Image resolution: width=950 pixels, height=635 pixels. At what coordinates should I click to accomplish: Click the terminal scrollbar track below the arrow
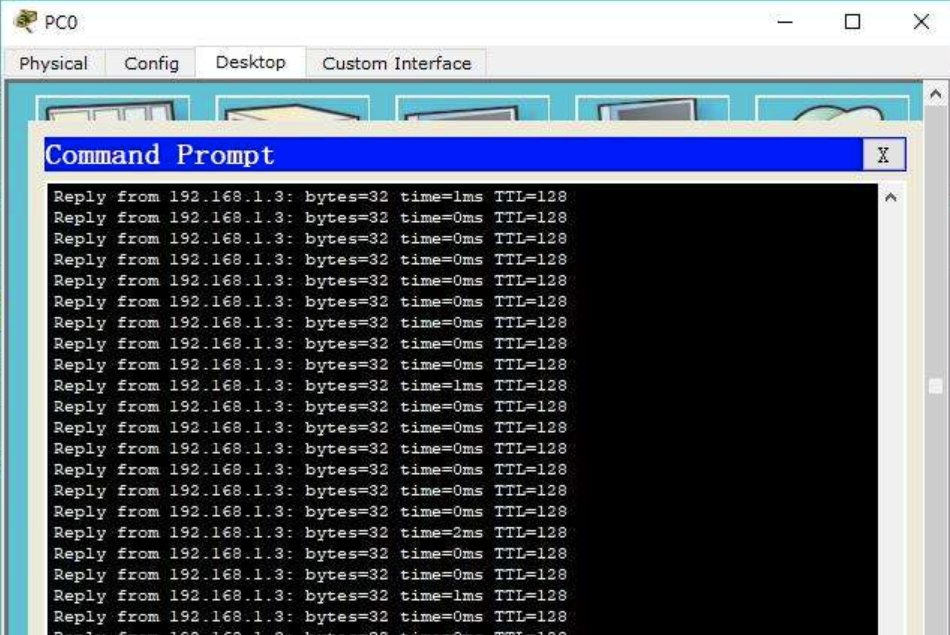[891, 400]
